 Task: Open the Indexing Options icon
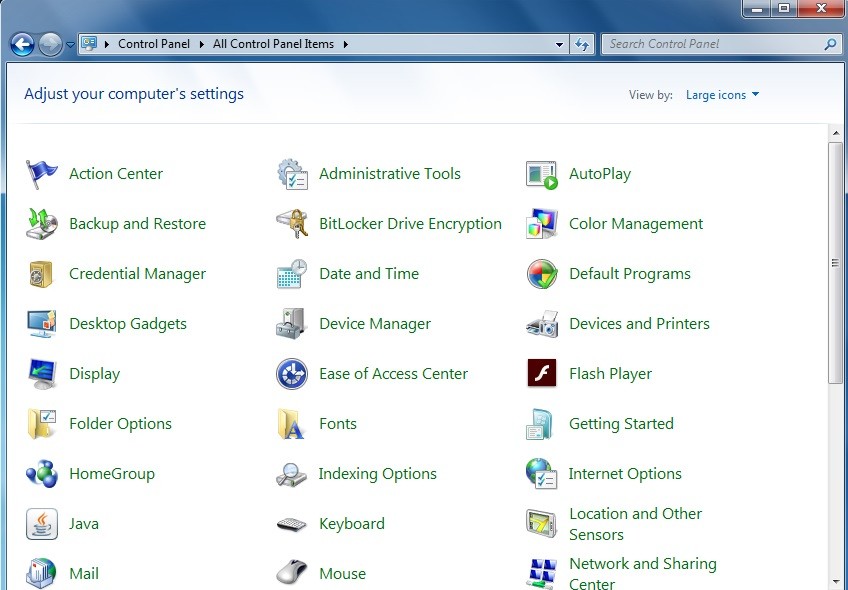(x=292, y=474)
